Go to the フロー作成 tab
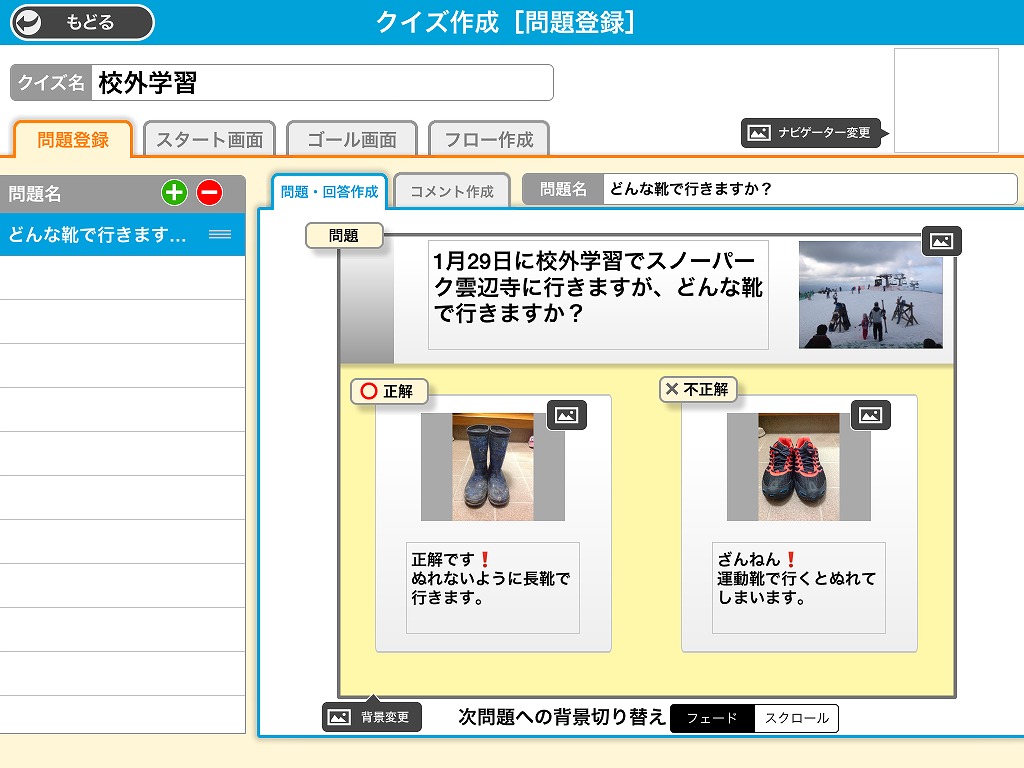The height and width of the screenshot is (768, 1024). coord(489,140)
